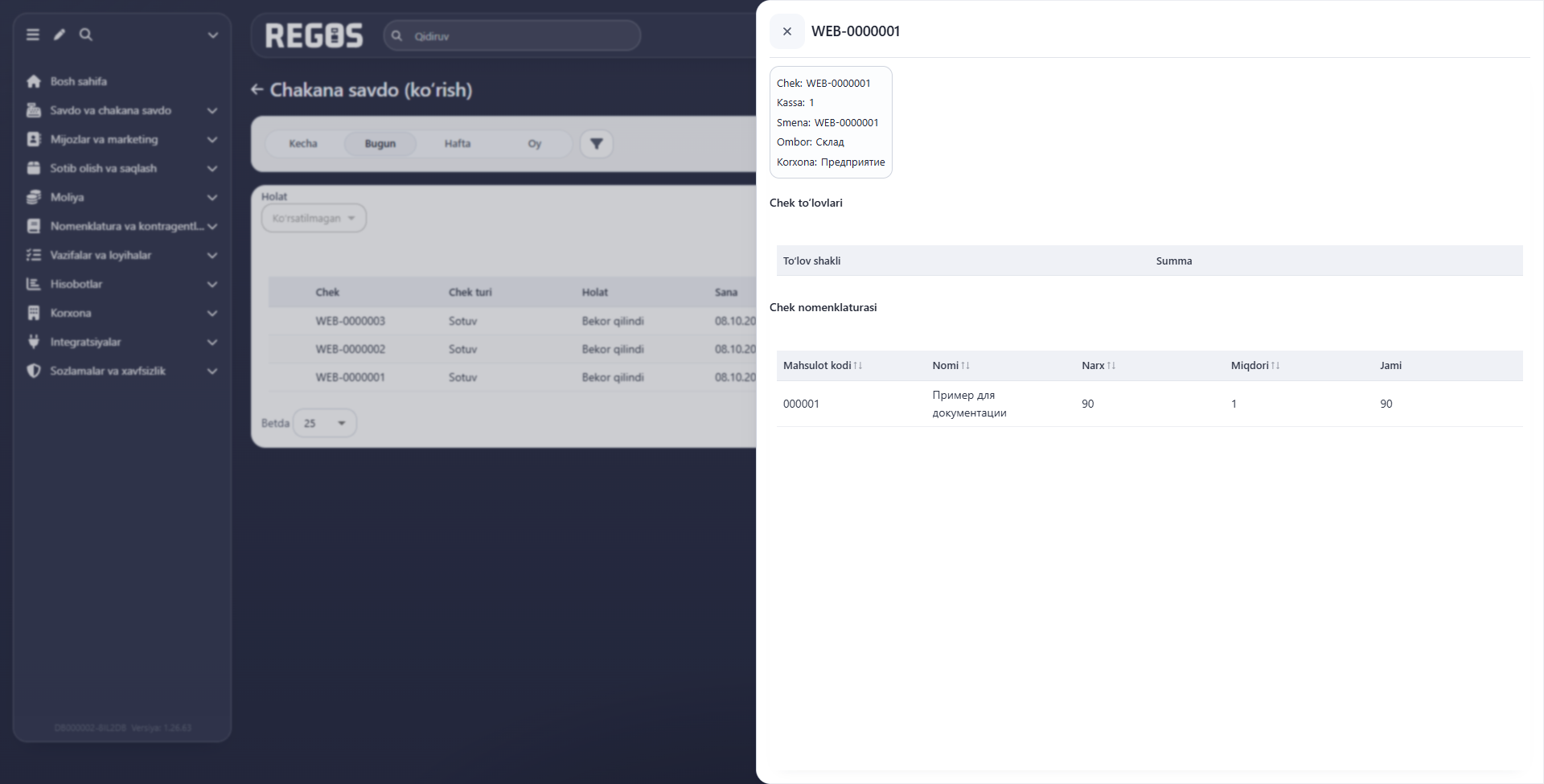
Task: Select the Bugun period tab
Action: (x=380, y=144)
